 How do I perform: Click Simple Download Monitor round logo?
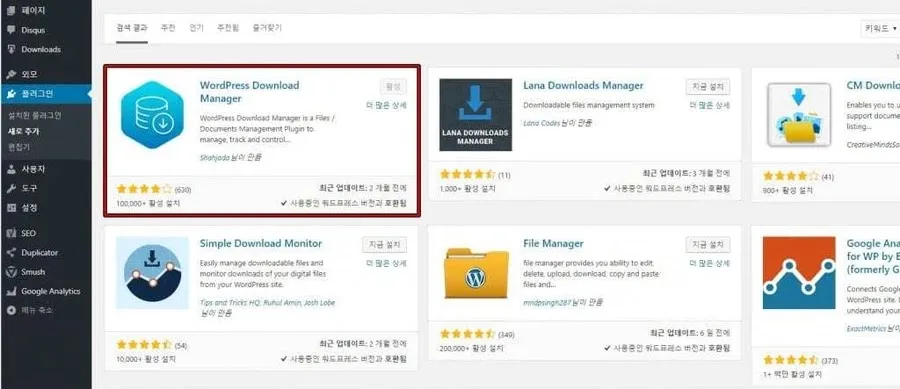(152, 273)
